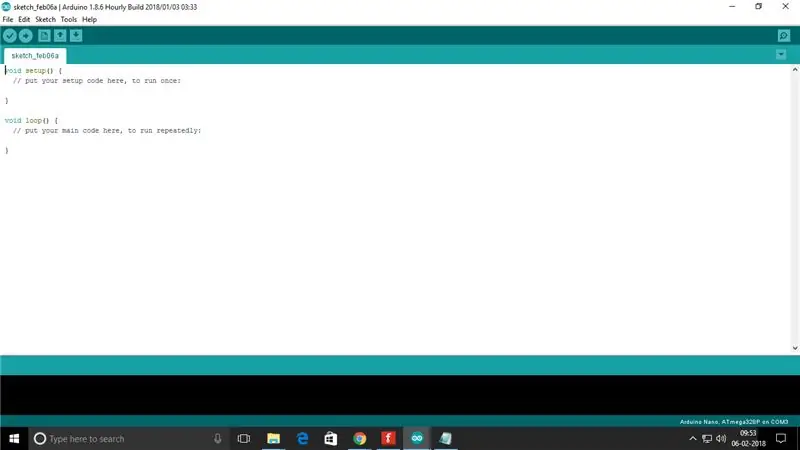Open the notepad-like taskbar app icon

pyautogui.click(x=445, y=438)
